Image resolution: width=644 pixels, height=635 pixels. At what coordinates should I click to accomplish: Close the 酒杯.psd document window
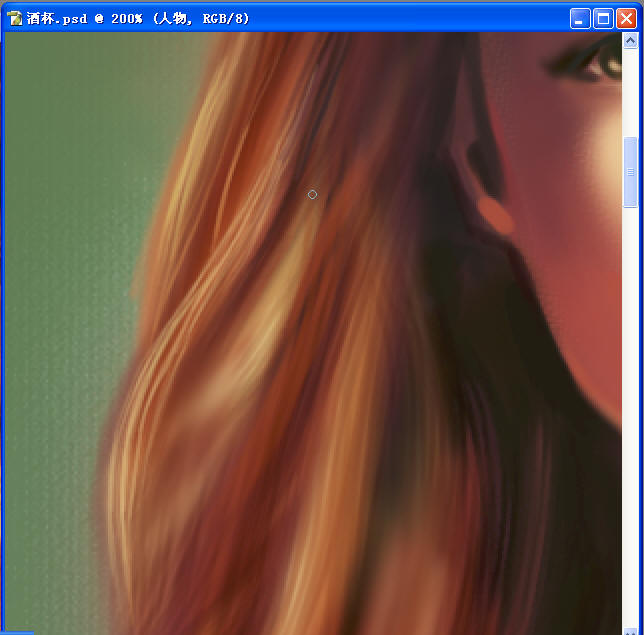pyautogui.click(x=626, y=18)
